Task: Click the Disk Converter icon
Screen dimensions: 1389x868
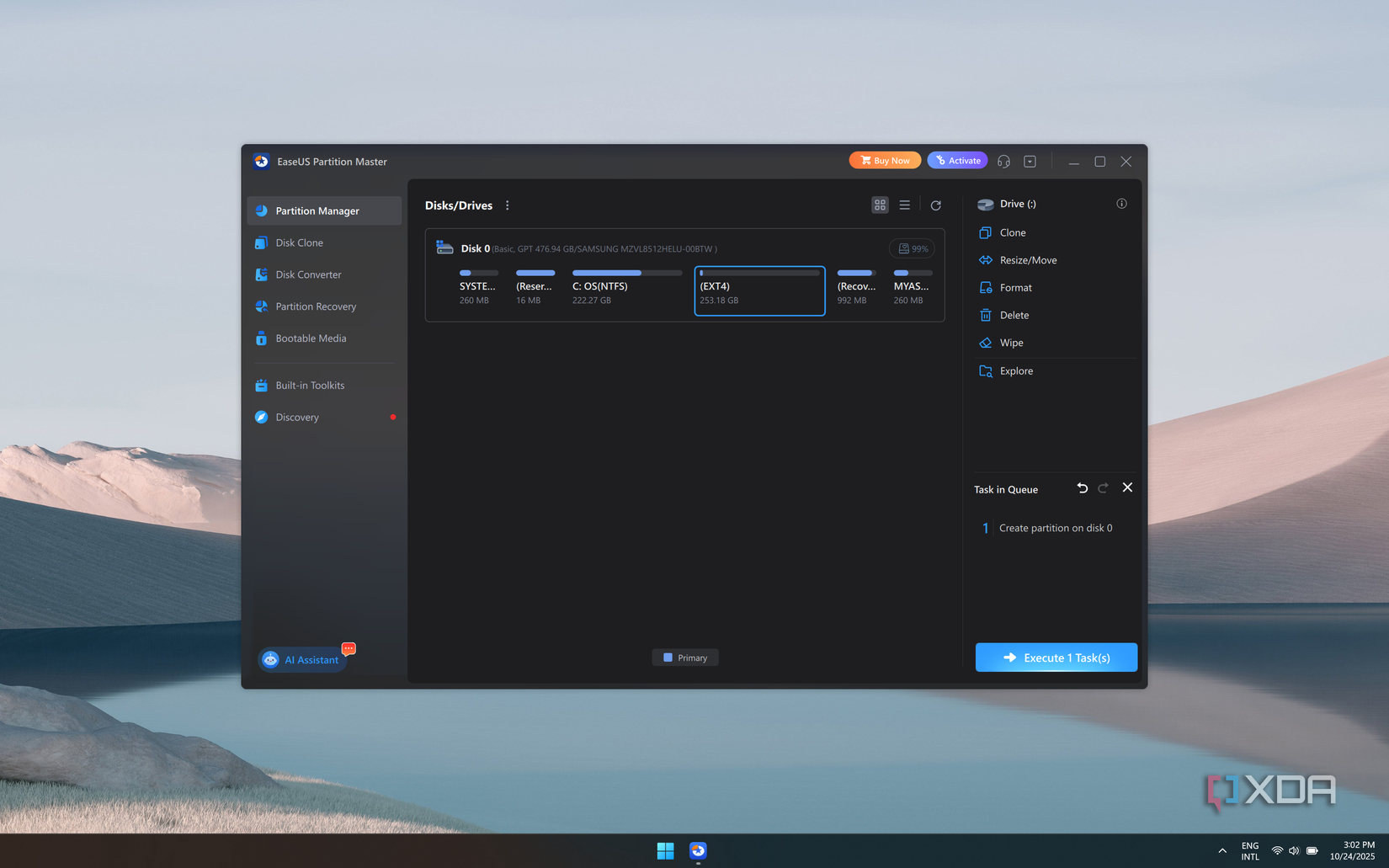Action: pyautogui.click(x=262, y=274)
